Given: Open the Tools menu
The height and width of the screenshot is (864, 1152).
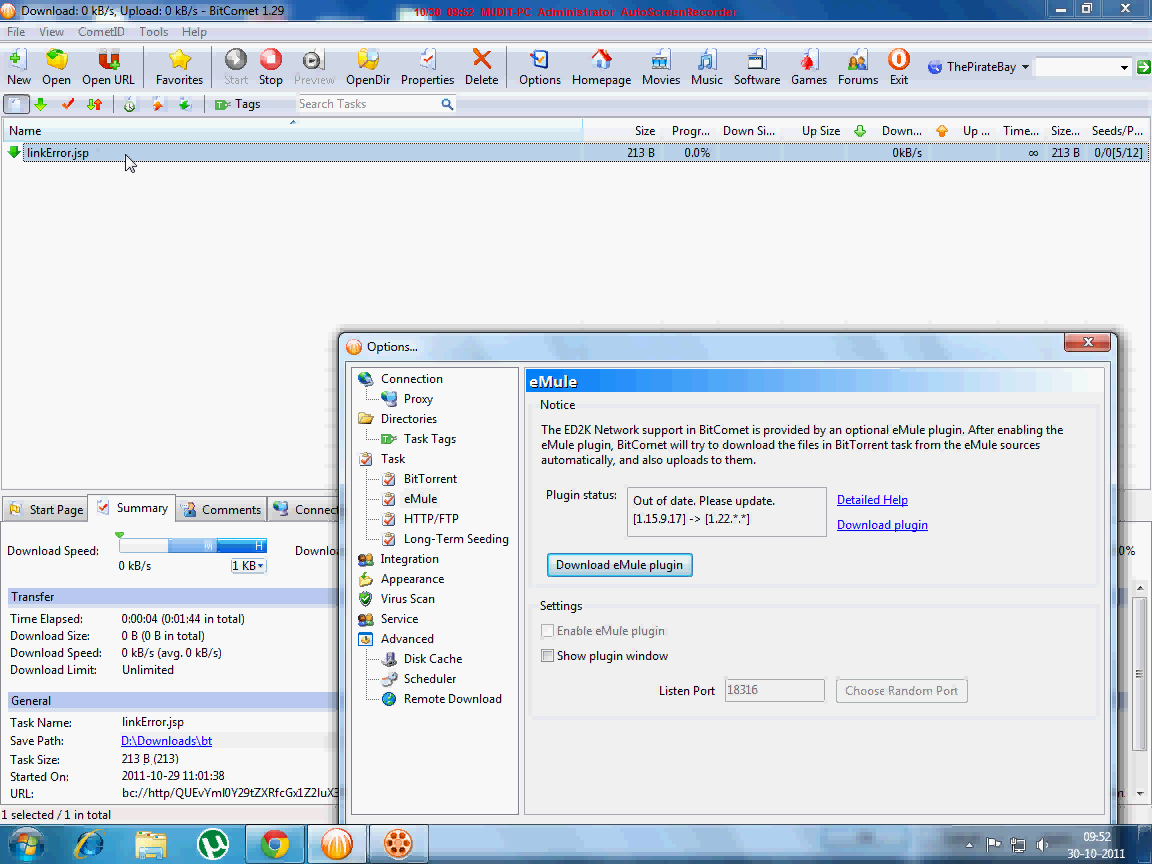Looking at the screenshot, I should click(154, 32).
